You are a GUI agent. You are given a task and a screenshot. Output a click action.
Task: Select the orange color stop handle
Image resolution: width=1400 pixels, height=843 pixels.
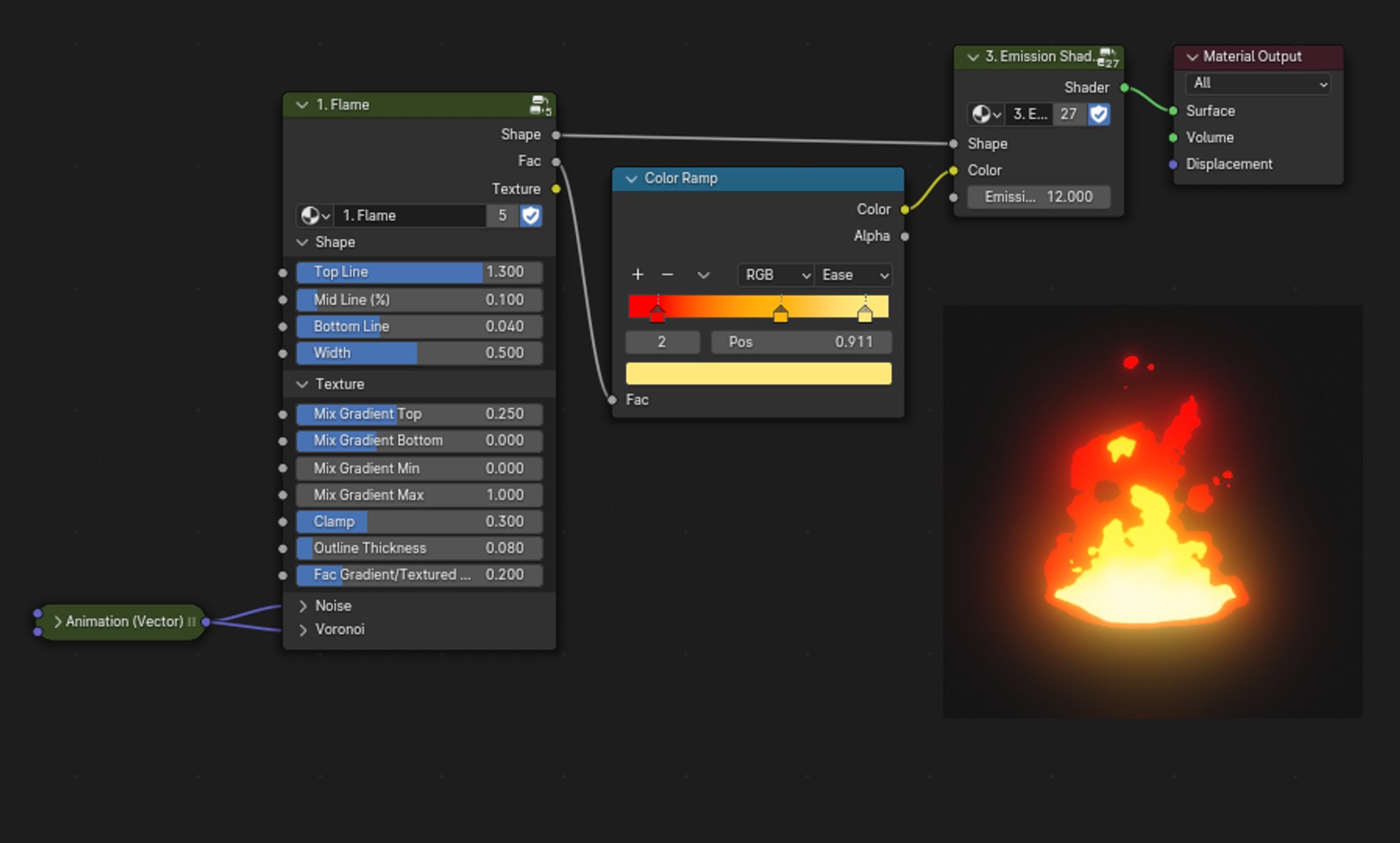pyautogui.click(x=780, y=313)
